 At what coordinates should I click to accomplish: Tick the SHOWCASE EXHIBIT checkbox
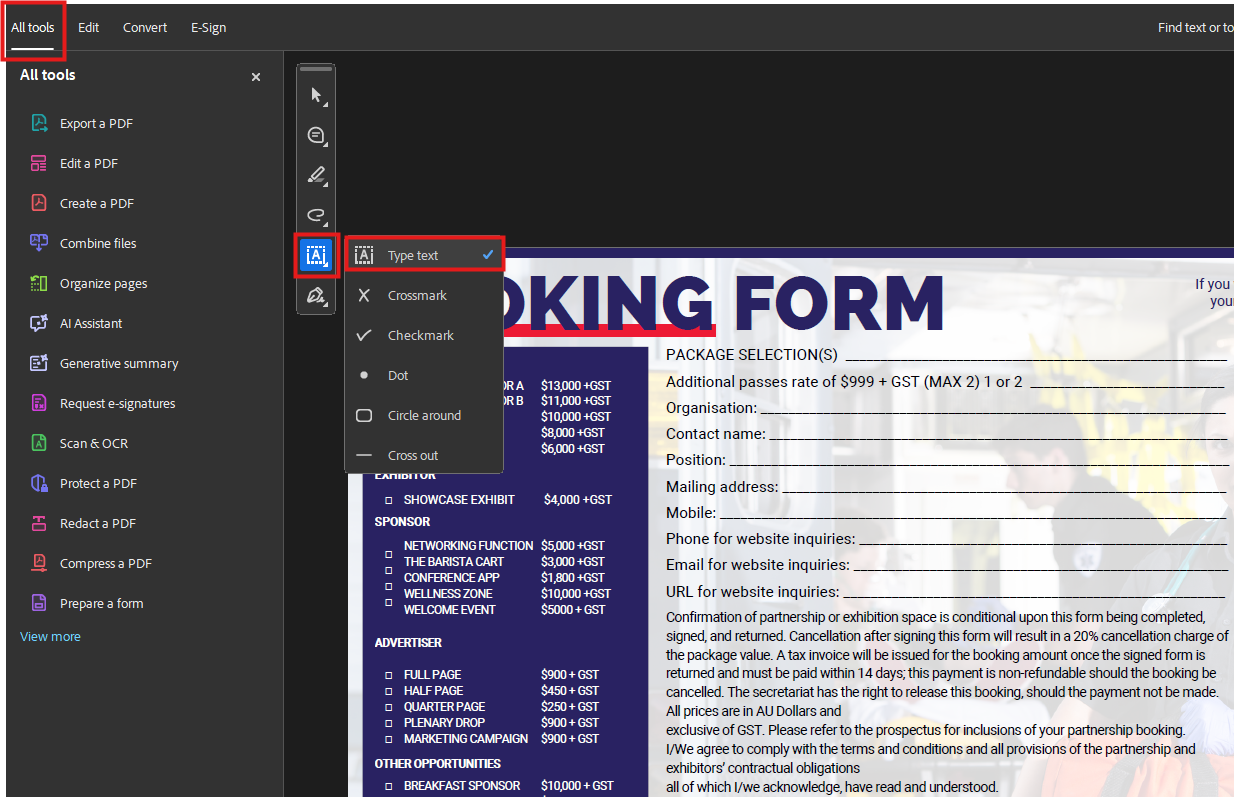click(x=389, y=500)
